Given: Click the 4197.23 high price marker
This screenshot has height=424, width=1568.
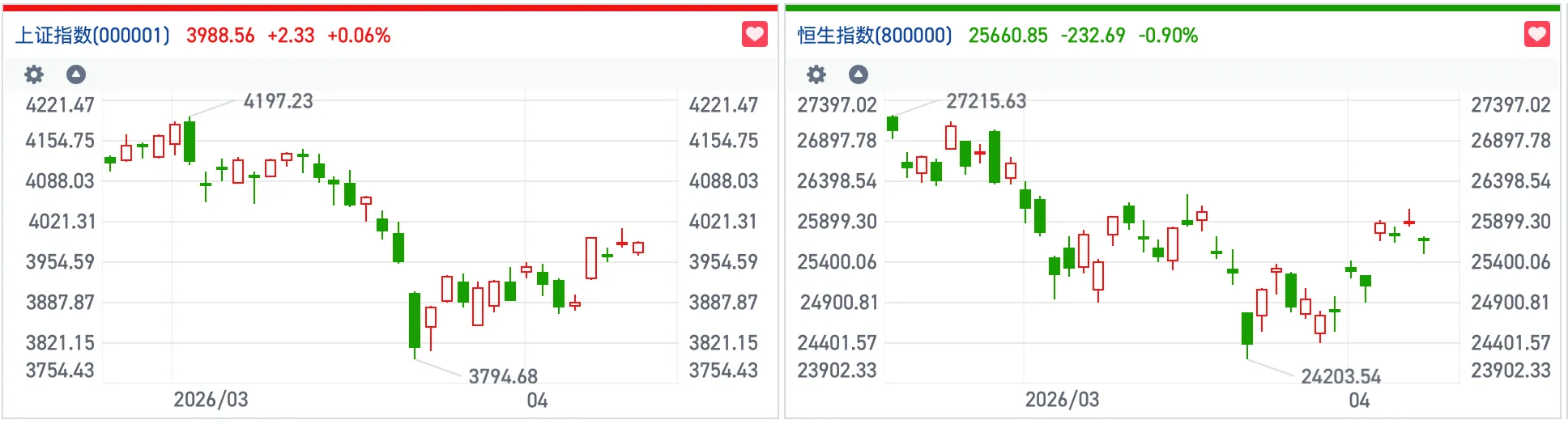Looking at the screenshot, I should pyautogui.click(x=278, y=101).
